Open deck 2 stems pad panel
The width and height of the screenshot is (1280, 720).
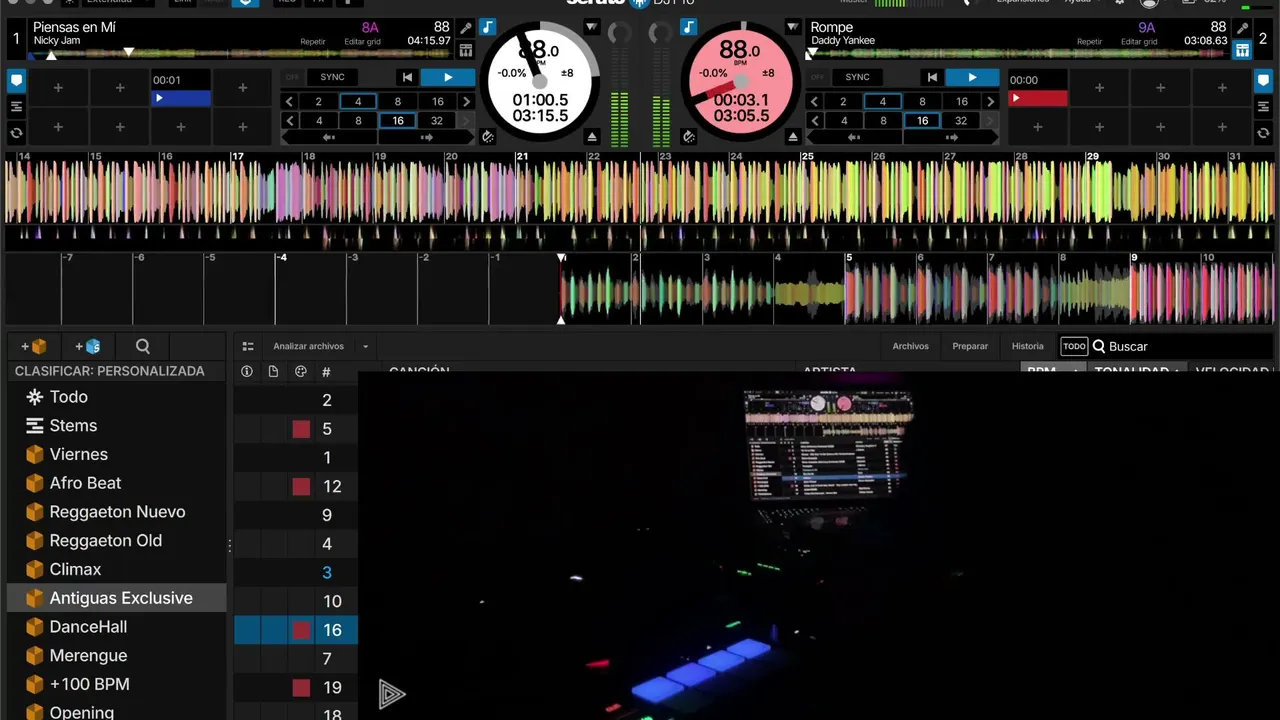[1242, 50]
